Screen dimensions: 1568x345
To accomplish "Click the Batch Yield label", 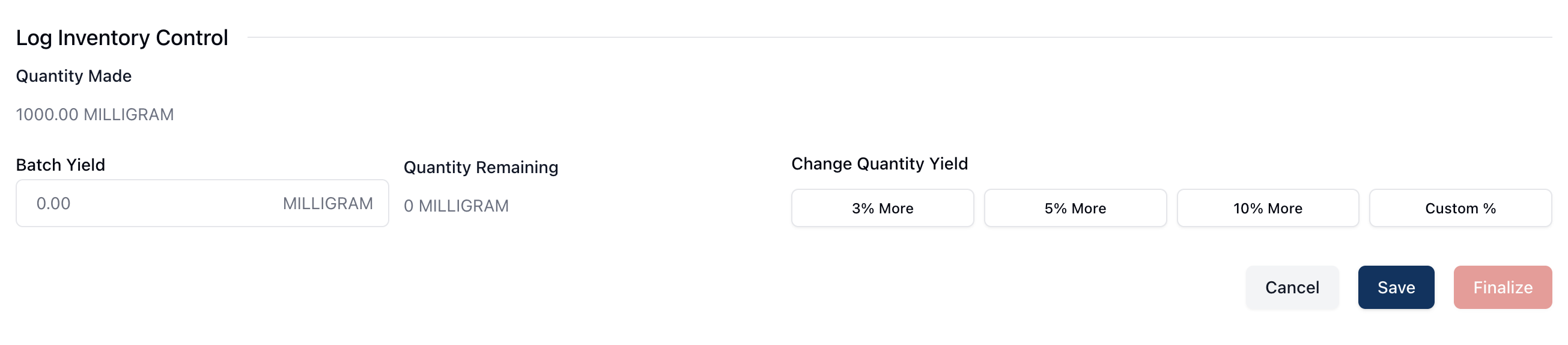I will click(x=60, y=165).
